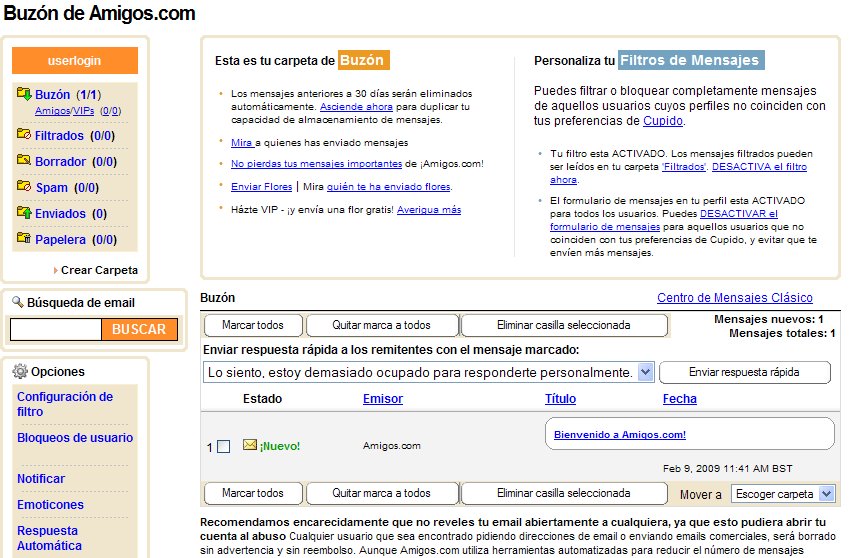Tick the checkbox for the Amigos.com message
Viewport: 861px width, 558px height.
[223, 447]
